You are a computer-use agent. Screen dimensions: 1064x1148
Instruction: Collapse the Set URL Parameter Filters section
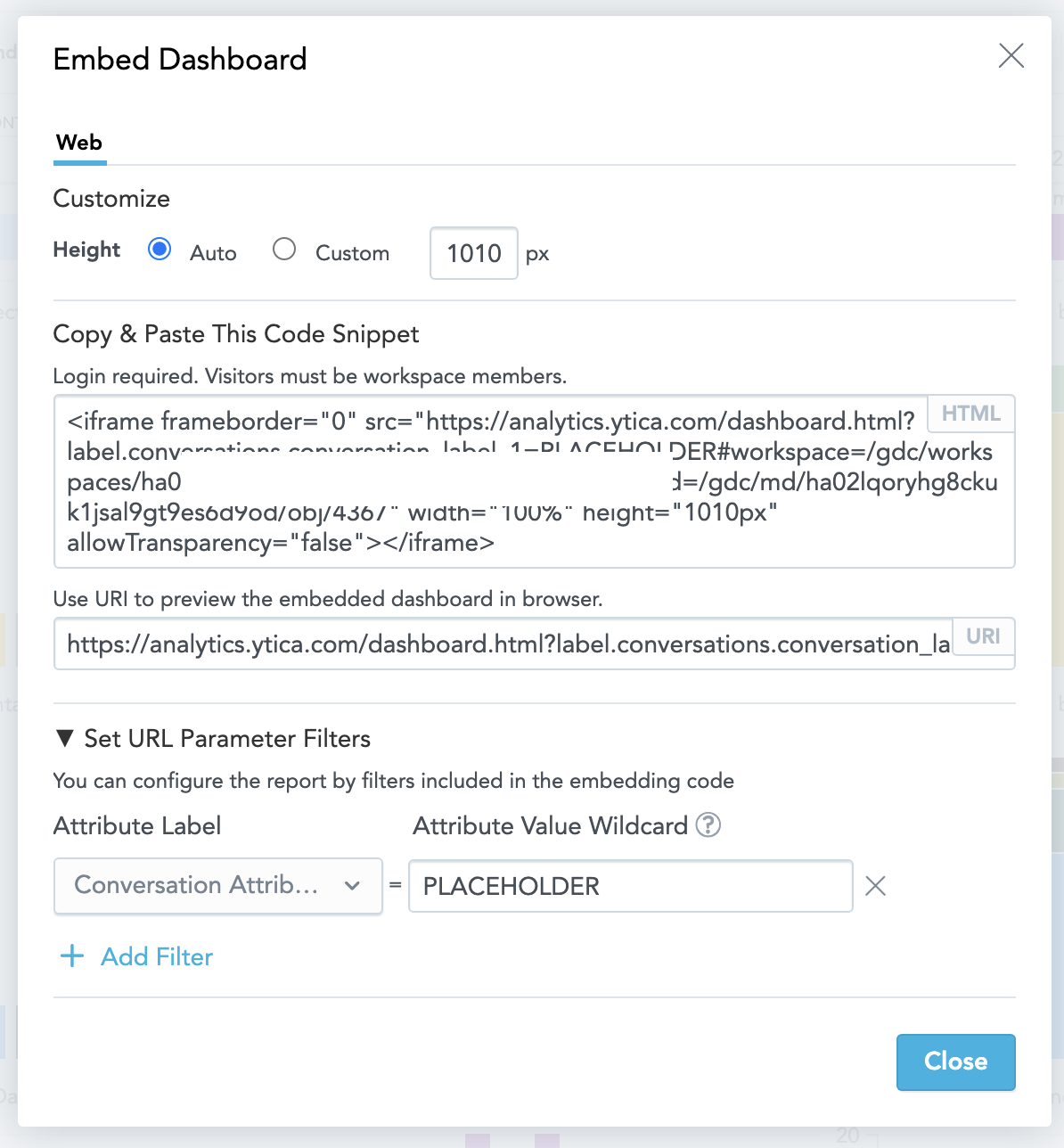[x=65, y=738]
